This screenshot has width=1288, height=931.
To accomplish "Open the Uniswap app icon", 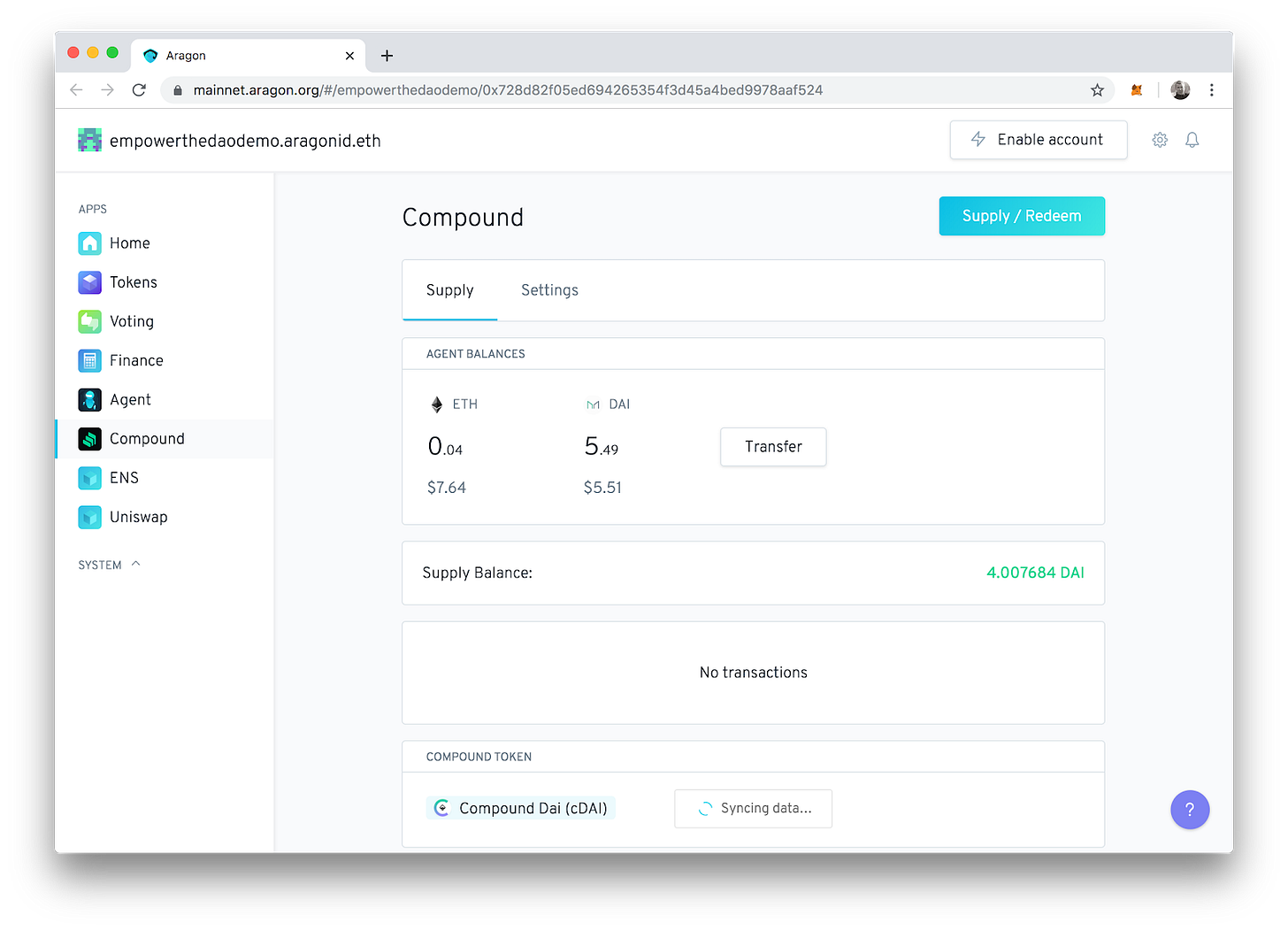I will [x=89, y=517].
